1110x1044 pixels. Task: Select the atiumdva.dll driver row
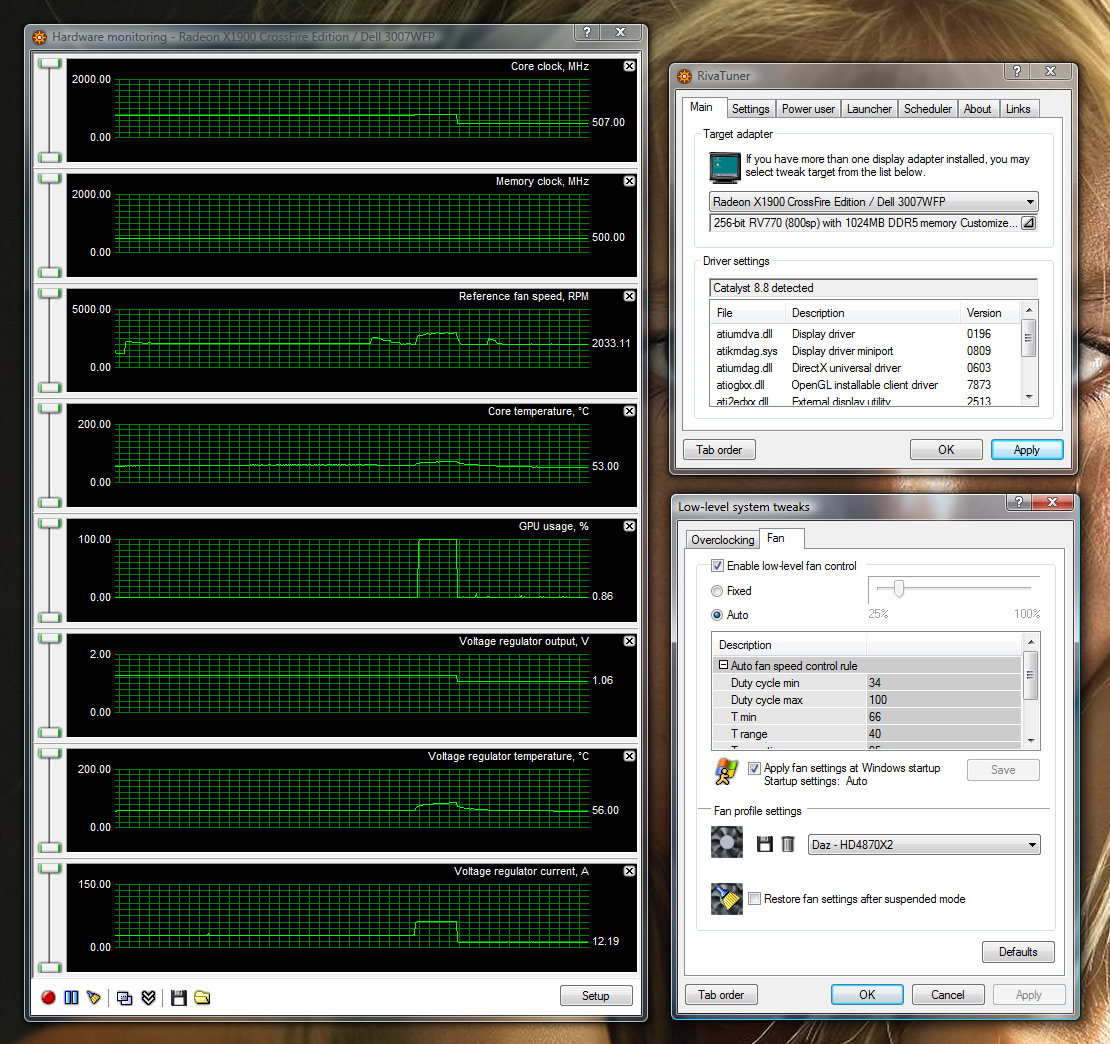coord(866,334)
